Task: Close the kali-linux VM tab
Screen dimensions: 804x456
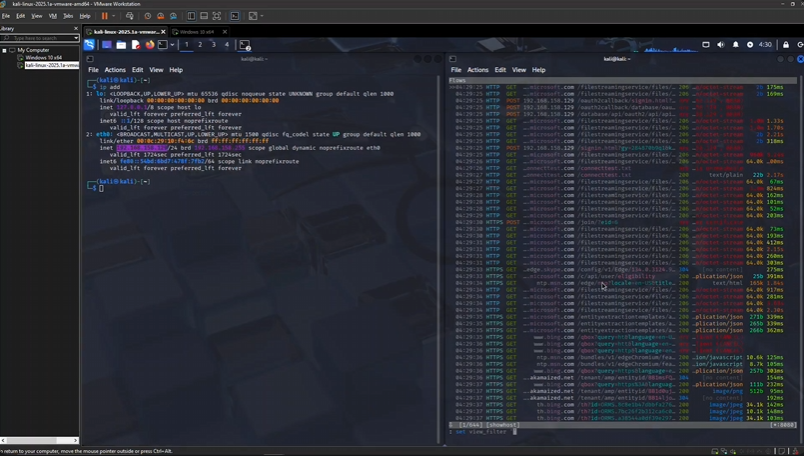Action: coord(164,32)
